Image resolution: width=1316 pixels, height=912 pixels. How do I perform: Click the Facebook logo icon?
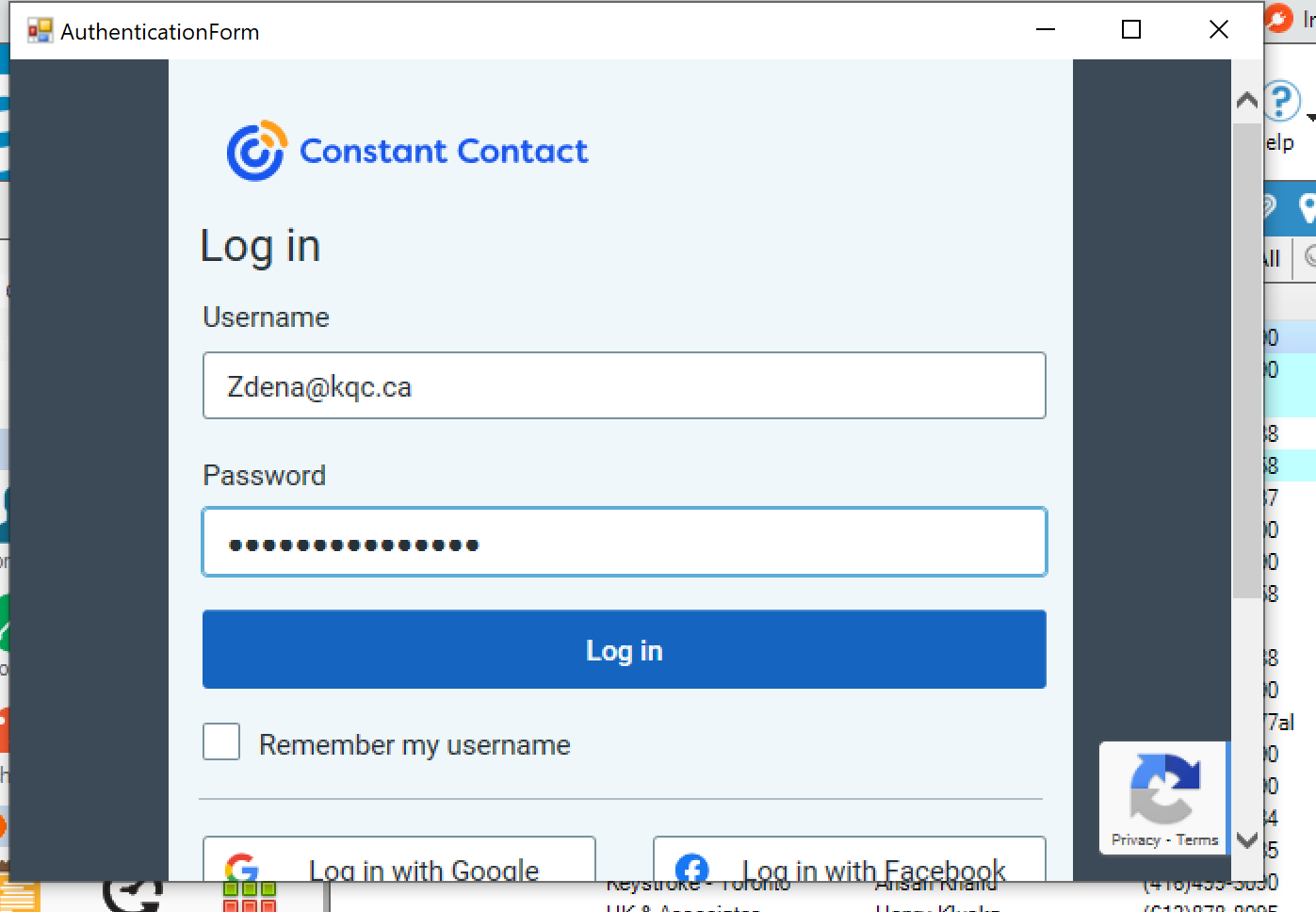point(692,869)
